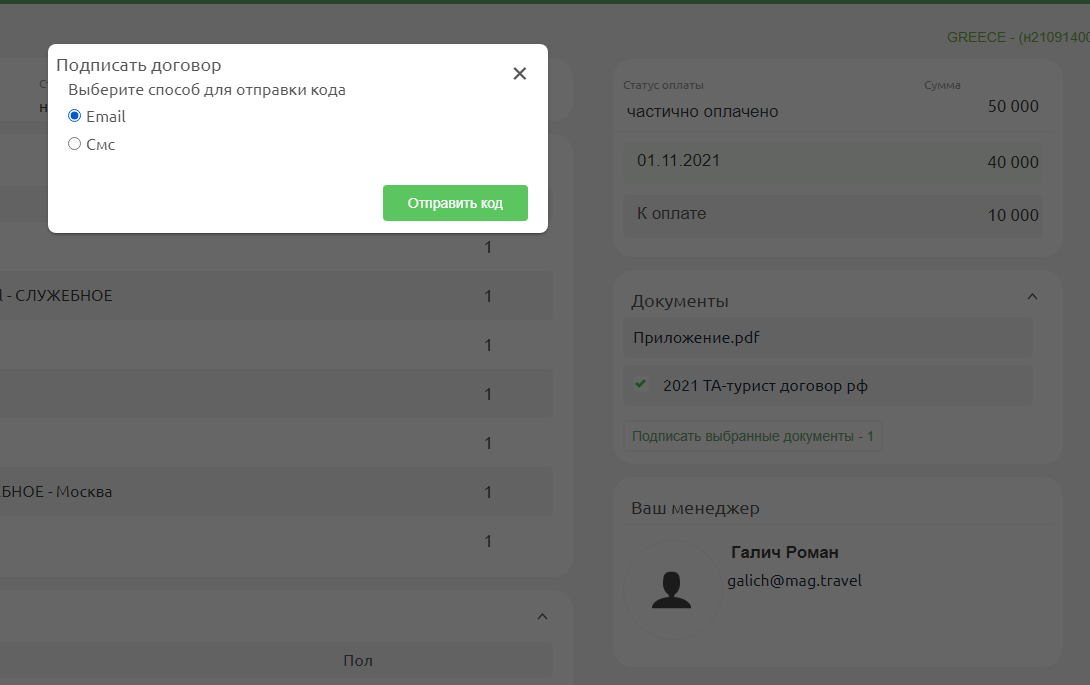
Task: Open 2021 ТА-турист договор рф document
Action: coord(765,386)
